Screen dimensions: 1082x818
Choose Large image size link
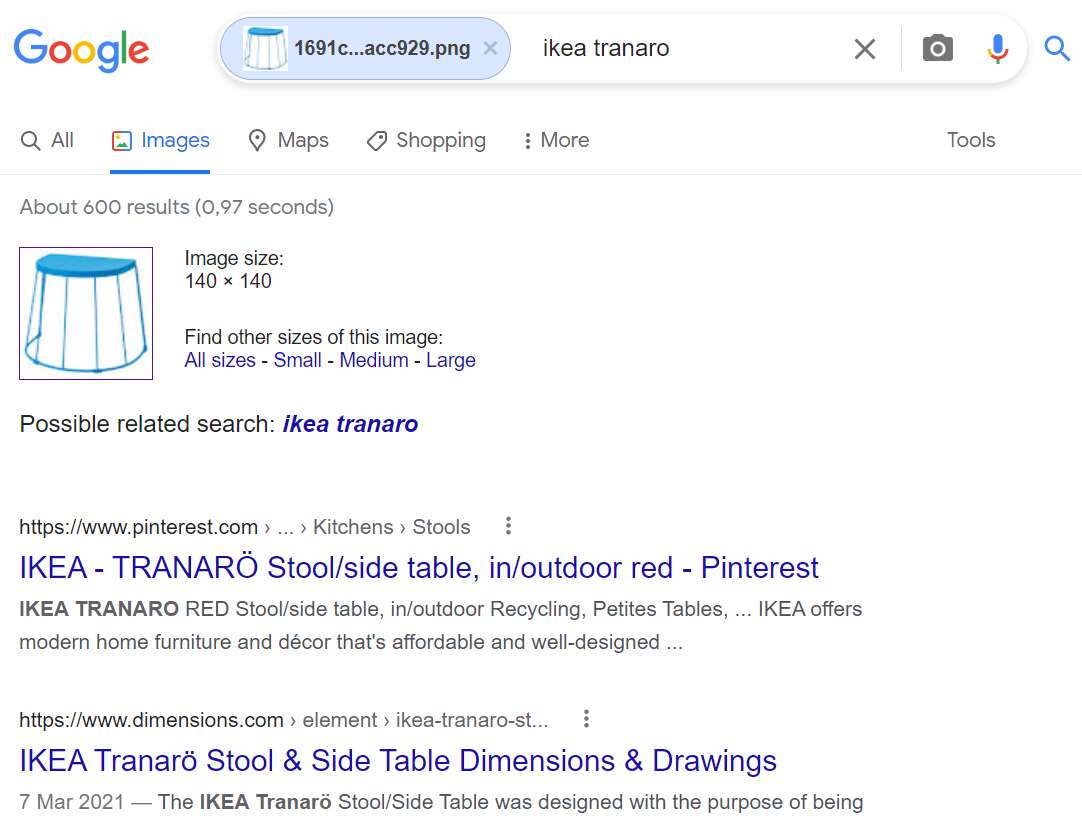coord(451,360)
